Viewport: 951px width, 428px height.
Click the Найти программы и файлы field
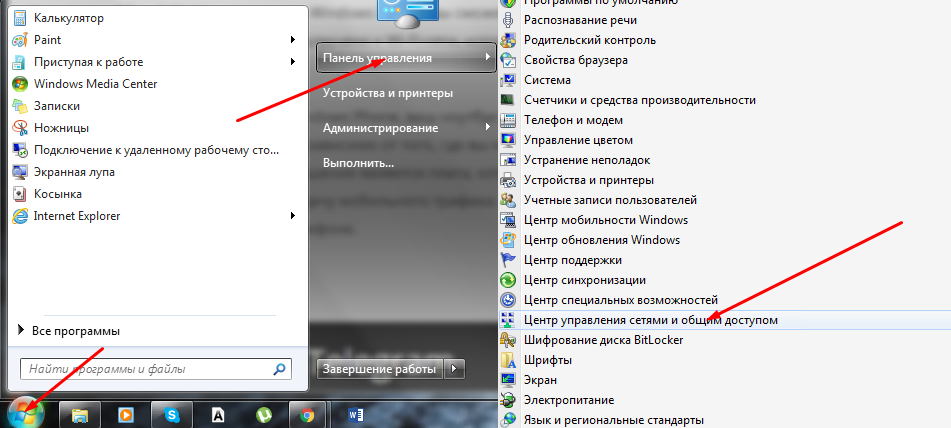(156, 368)
